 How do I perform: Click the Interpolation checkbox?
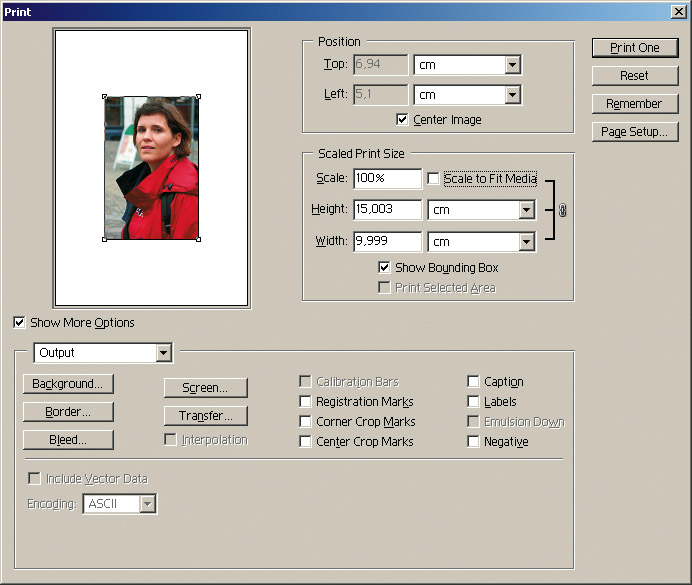(x=170, y=439)
